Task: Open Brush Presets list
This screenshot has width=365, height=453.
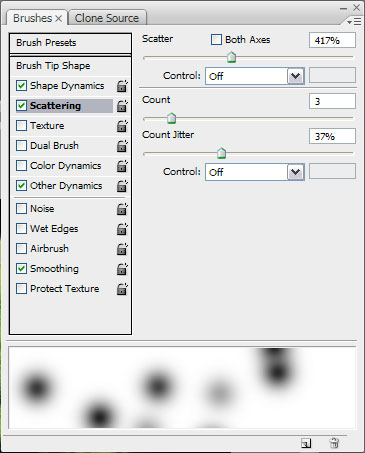Action: (x=70, y=43)
